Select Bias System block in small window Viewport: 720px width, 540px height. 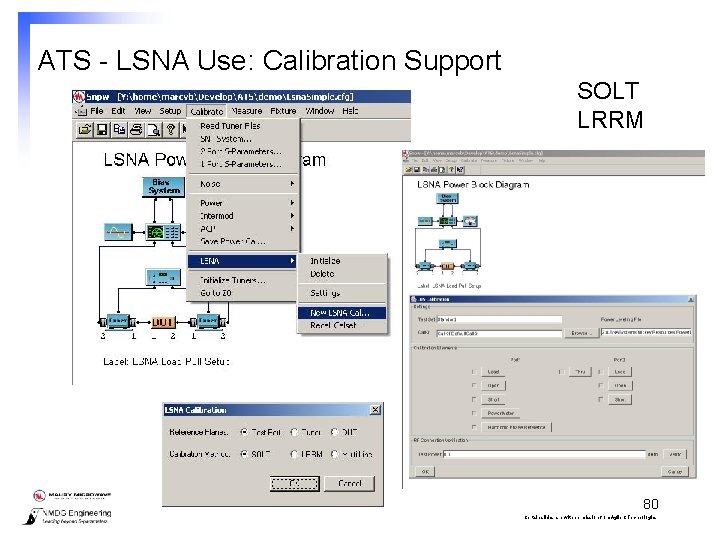coord(447,198)
